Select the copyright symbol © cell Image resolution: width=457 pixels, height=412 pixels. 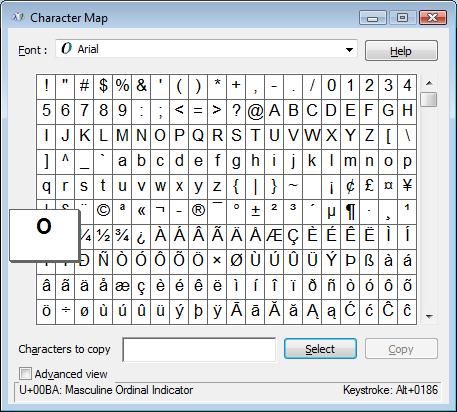pos(103,212)
